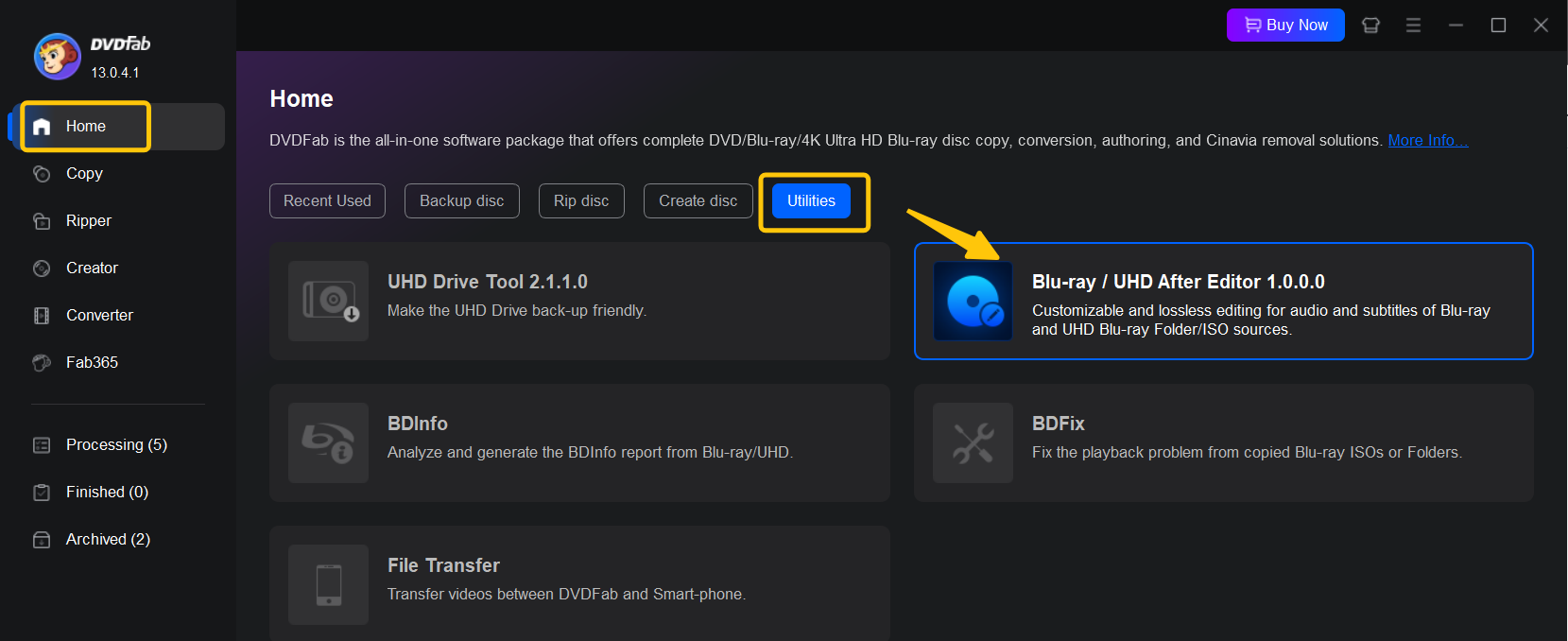The width and height of the screenshot is (1568, 641).
Task: Click the Finished clipboard icon
Action: (42, 493)
